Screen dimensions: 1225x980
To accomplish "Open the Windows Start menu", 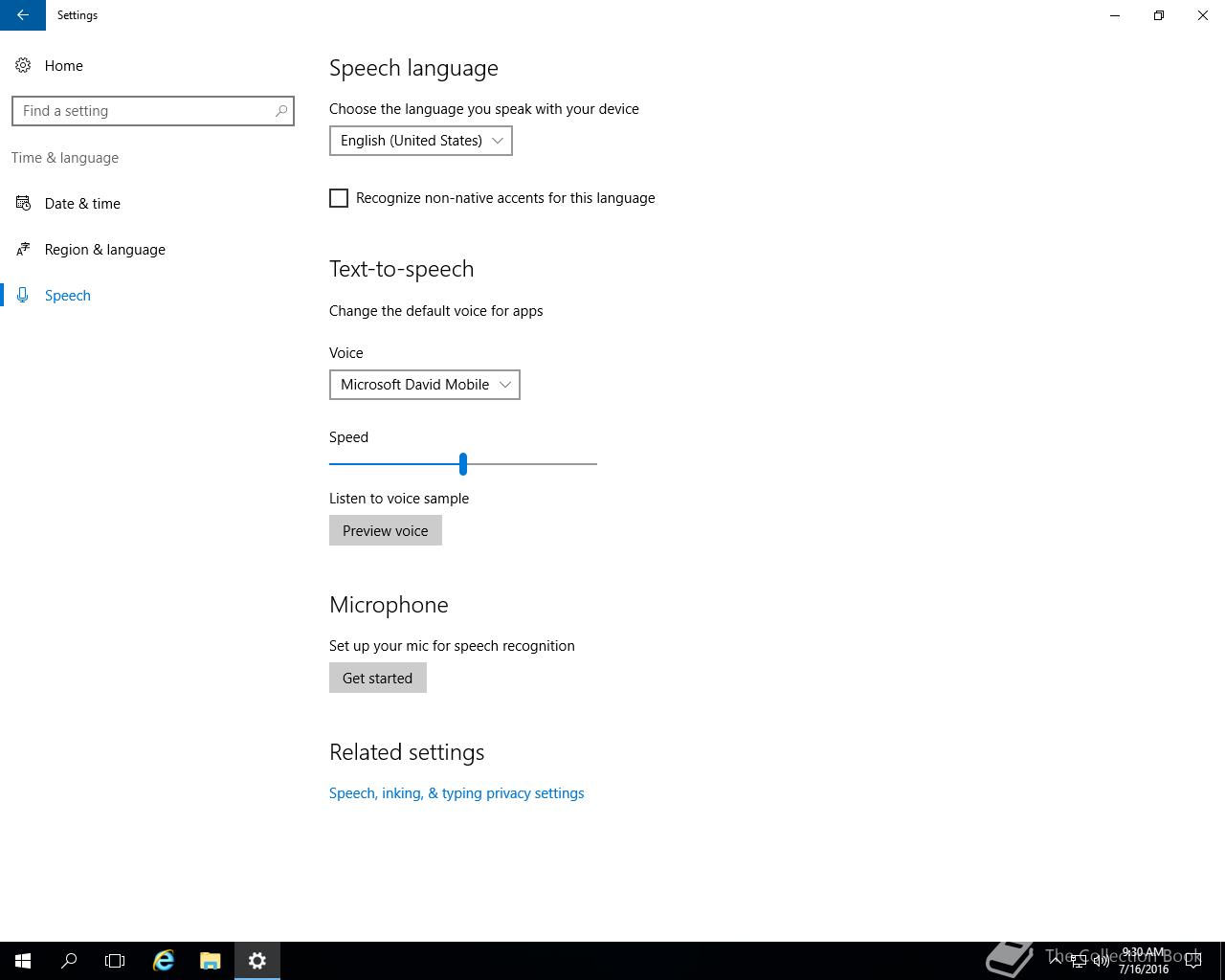I will point(23,961).
